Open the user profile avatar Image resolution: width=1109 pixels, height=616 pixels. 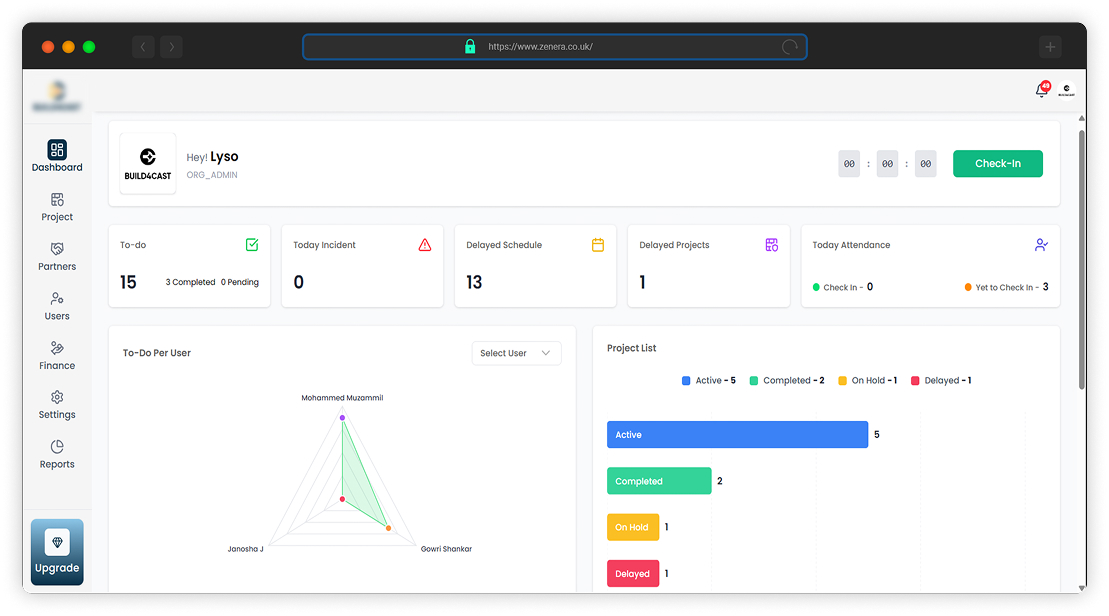click(x=1067, y=90)
